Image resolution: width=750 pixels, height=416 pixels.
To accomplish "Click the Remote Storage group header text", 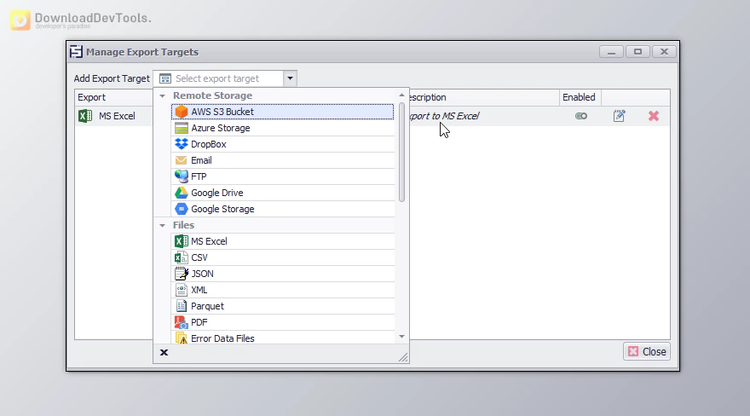I will click(213, 96).
